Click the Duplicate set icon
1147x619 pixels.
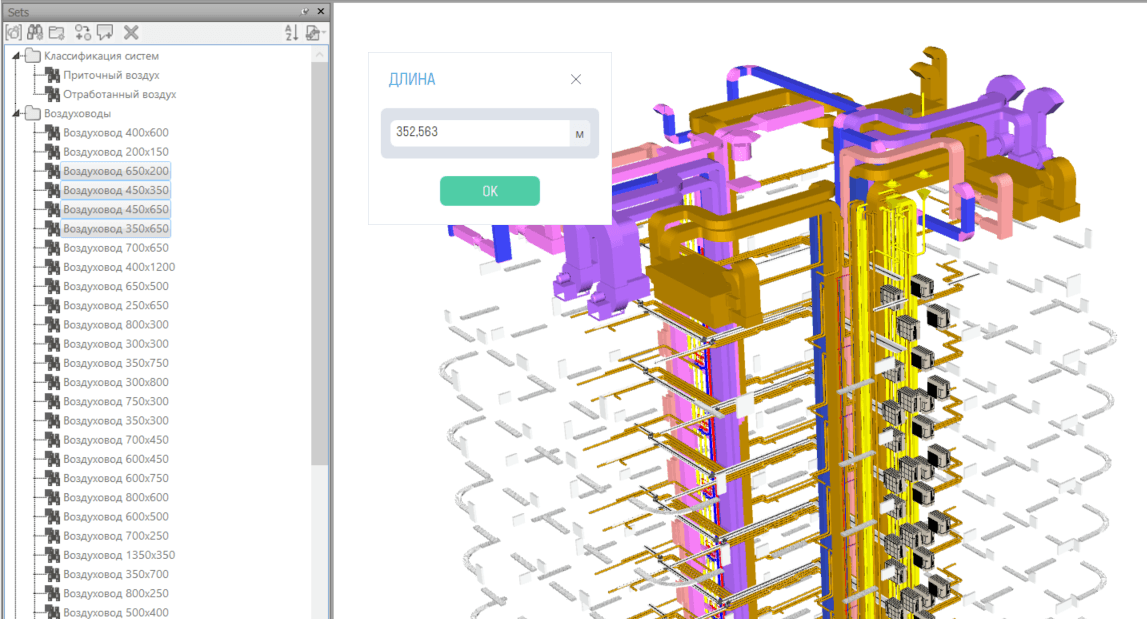(83, 33)
